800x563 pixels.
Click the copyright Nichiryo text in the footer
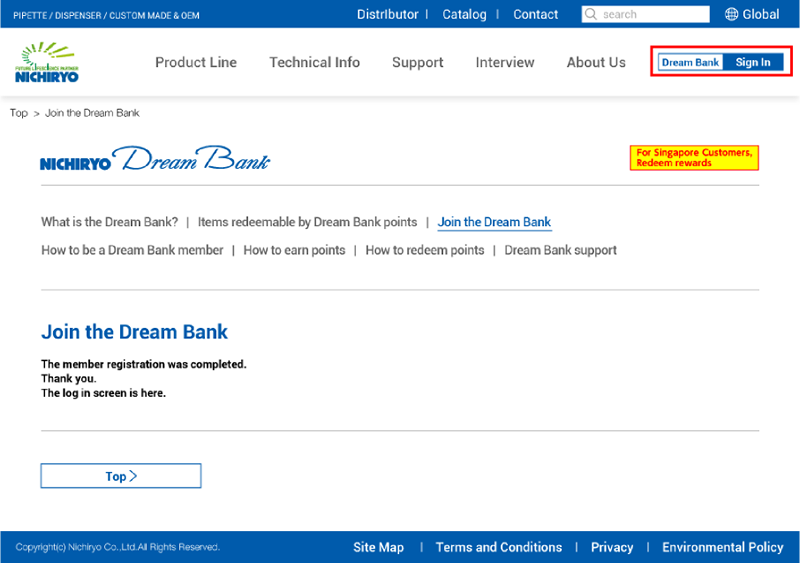click(117, 547)
